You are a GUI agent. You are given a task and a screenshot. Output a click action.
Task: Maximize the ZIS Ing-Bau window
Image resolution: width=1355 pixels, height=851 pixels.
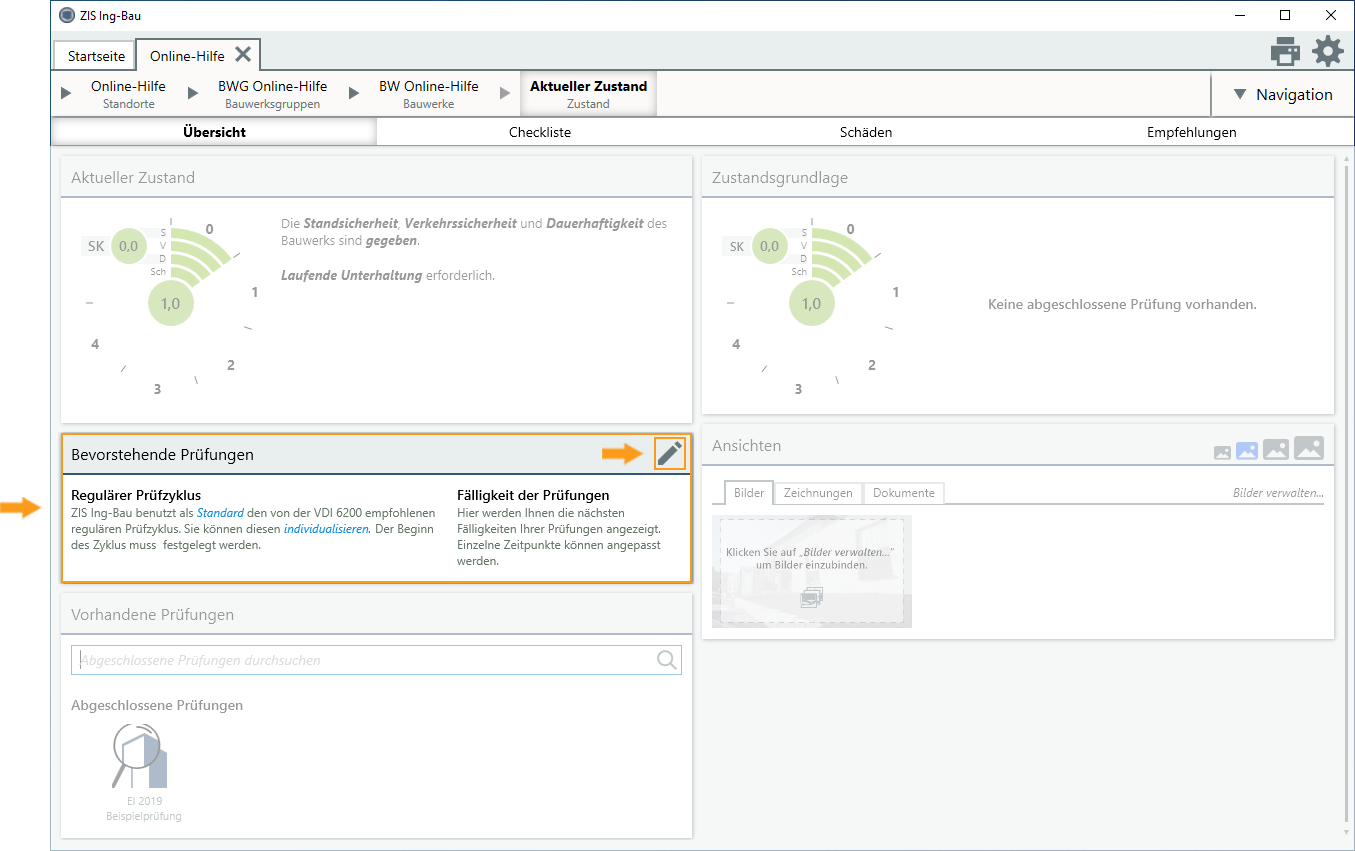coord(1285,15)
